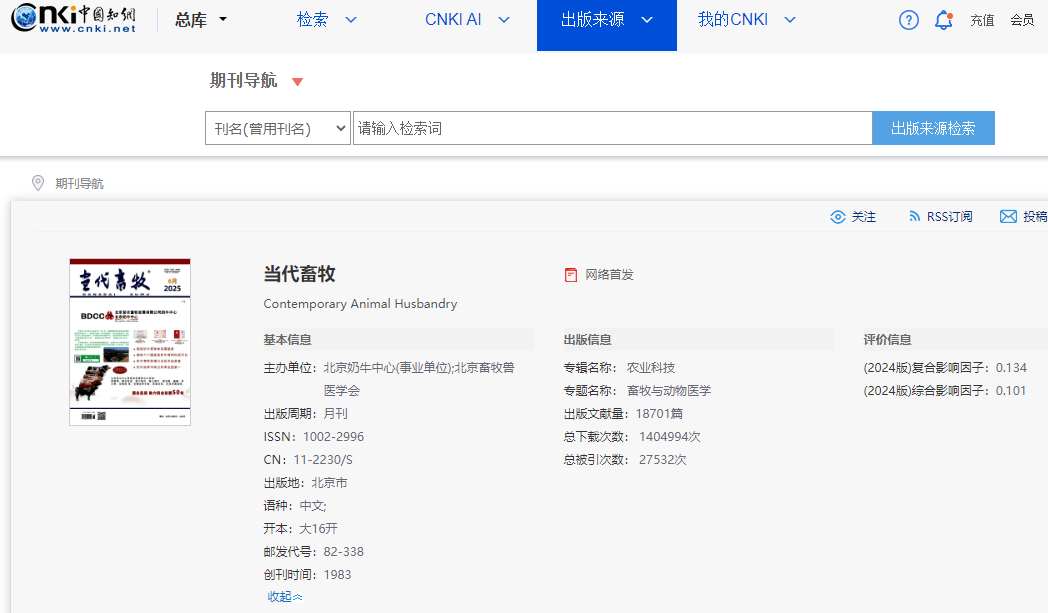Expand the 检索 menu chevron
This screenshot has width=1048, height=613.
pos(351,20)
